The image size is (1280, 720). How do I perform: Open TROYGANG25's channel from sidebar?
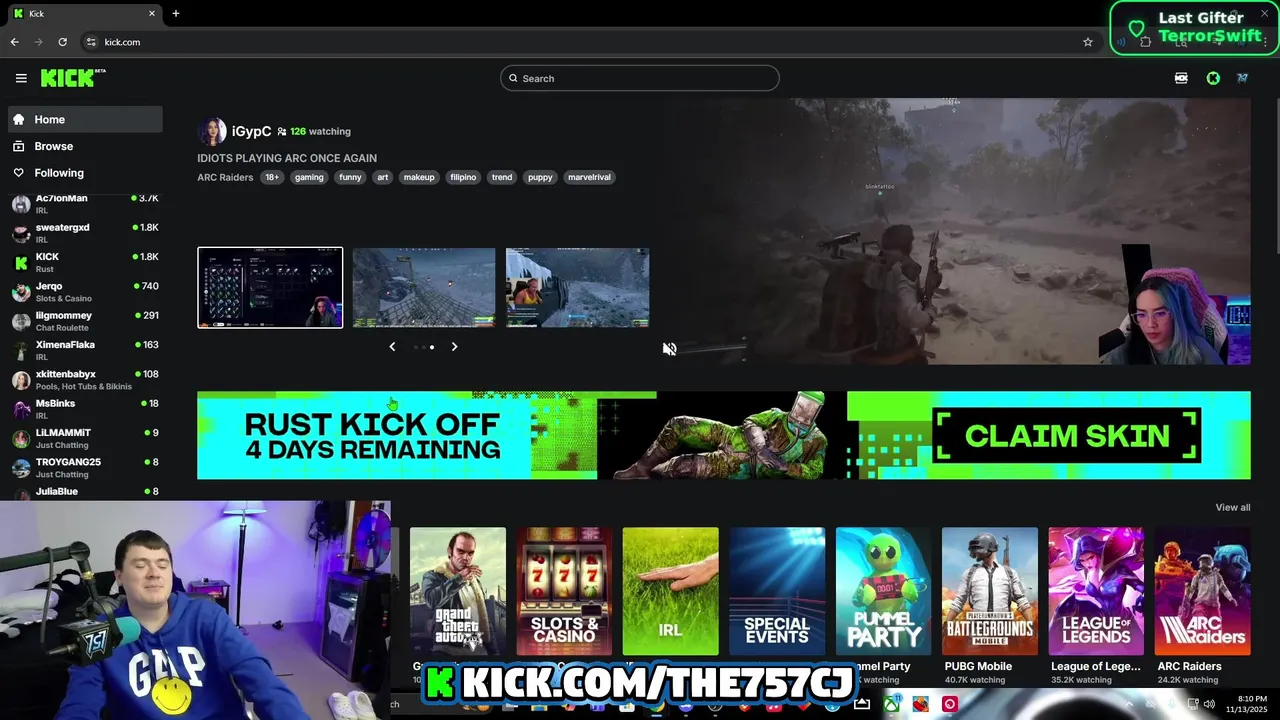coord(85,468)
